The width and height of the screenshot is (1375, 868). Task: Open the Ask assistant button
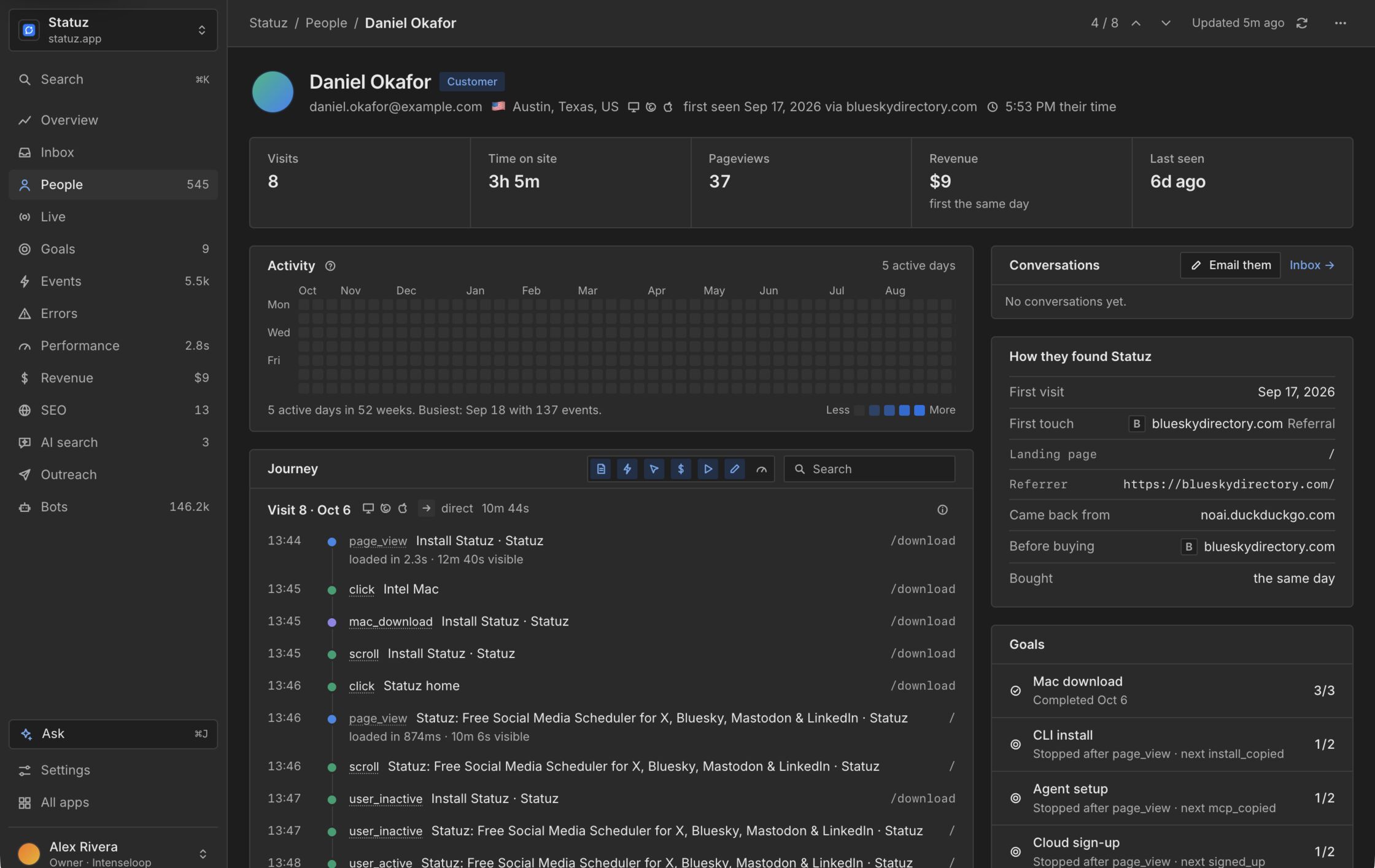tap(113, 734)
